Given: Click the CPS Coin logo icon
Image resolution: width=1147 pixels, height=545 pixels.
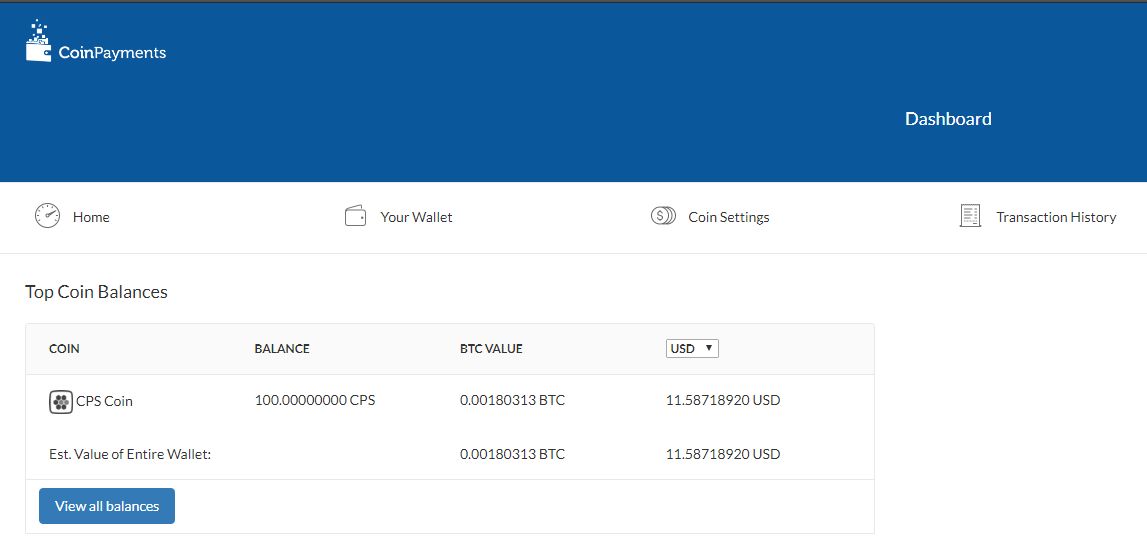Looking at the screenshot, I should 61,402.
